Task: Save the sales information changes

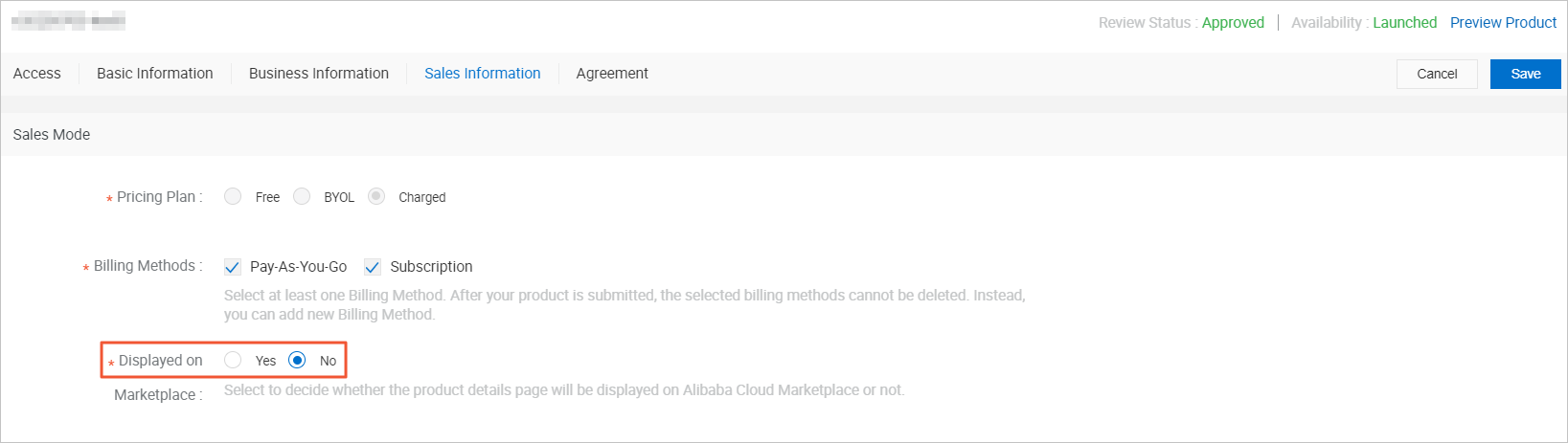Action: [x=1526, y=74]
